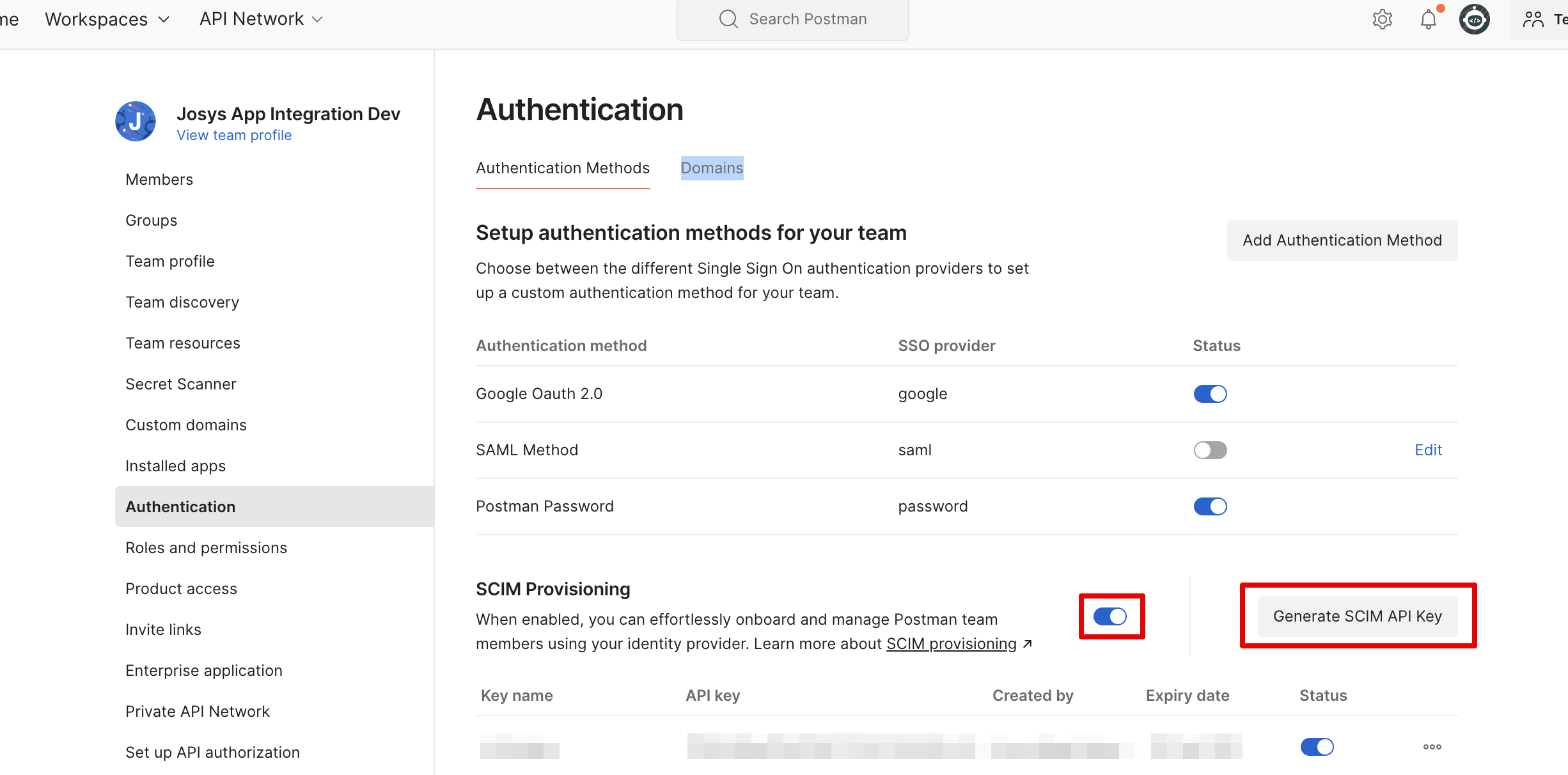The image size is (1568, 775).
Task: Click Generate SCIM API Key button
Action: (1357, 616)
